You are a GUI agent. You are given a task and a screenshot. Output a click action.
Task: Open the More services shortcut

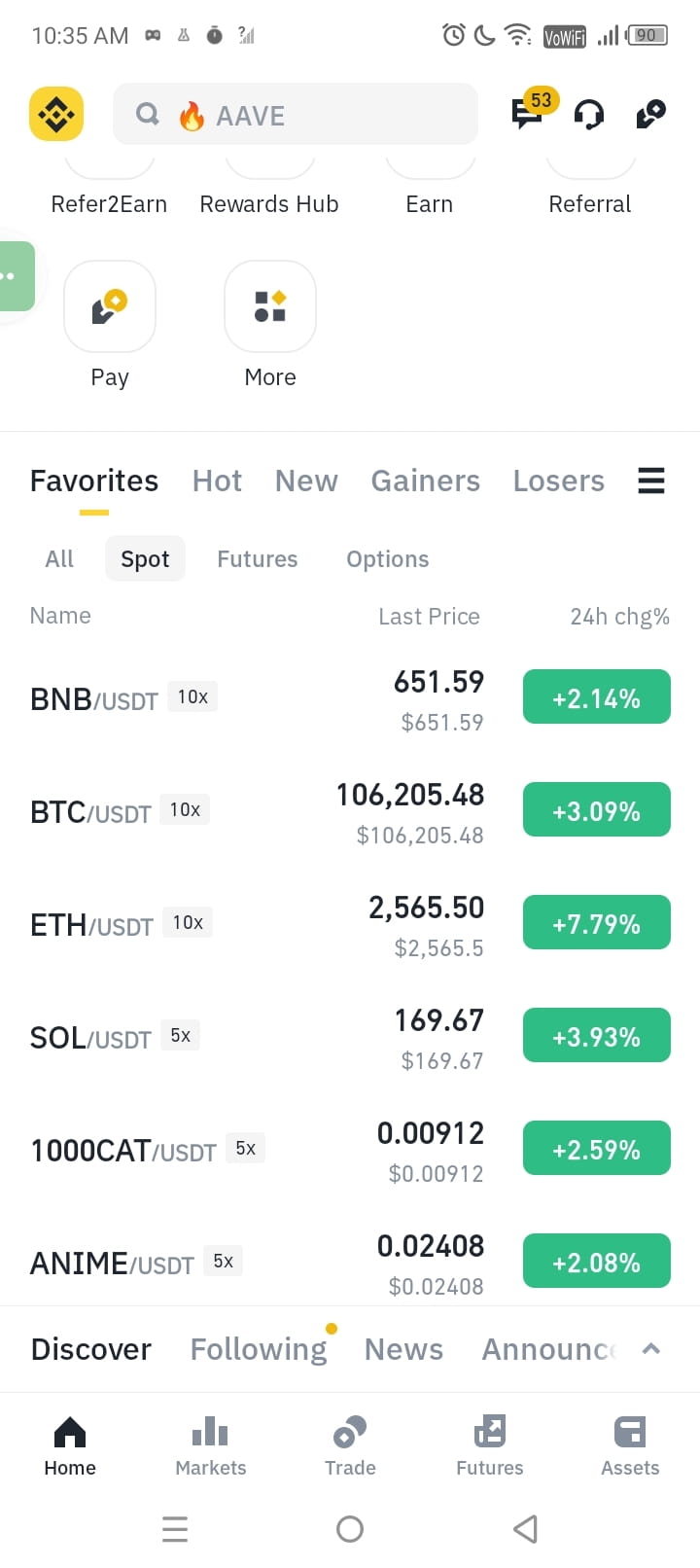[x=270, y=325]
